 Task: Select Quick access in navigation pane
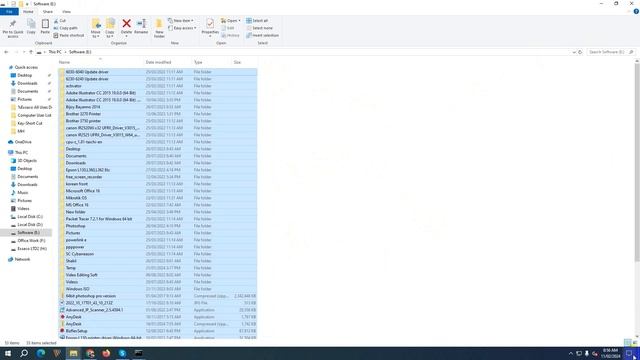[x=26, y=67]
